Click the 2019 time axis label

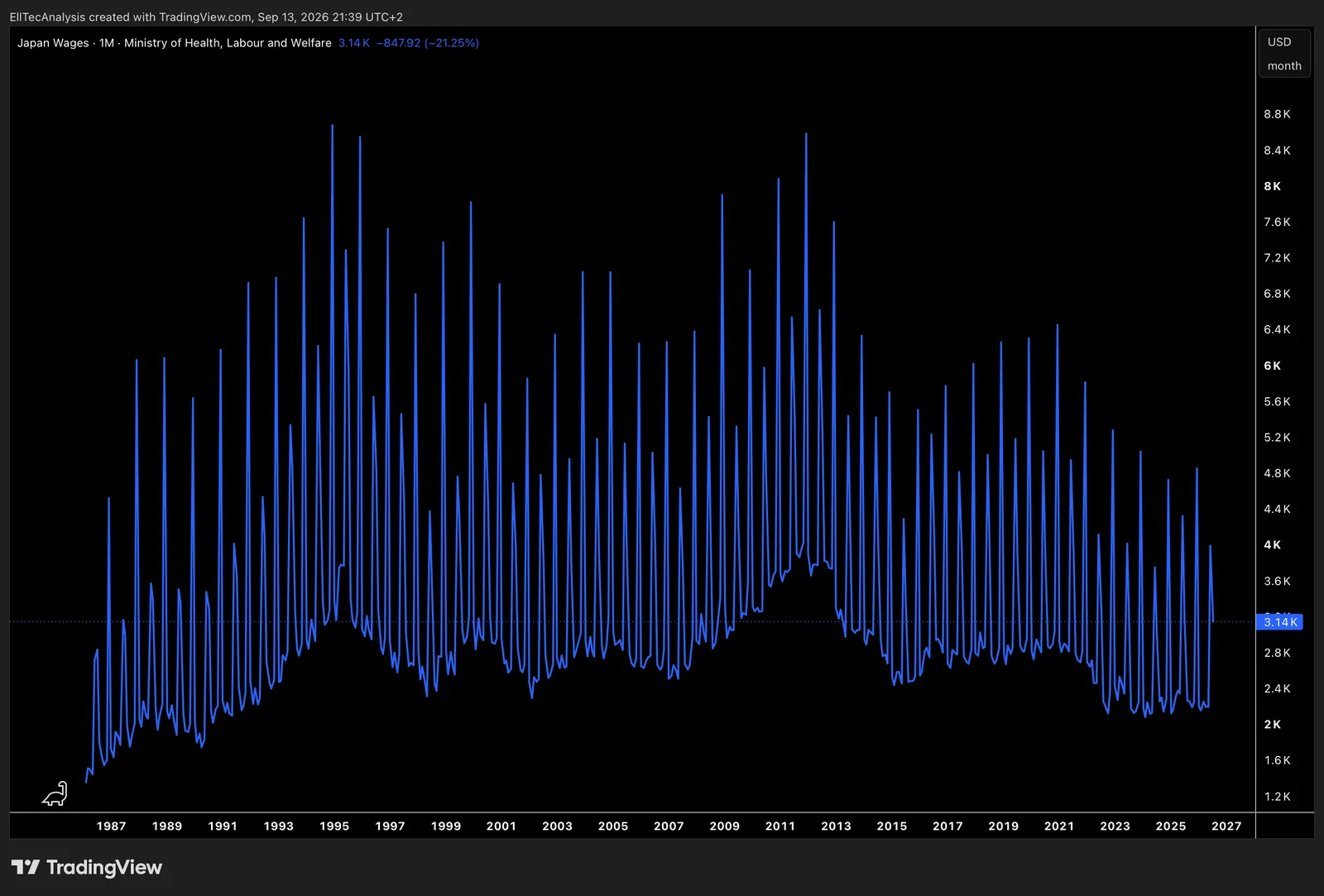coord(1004,827)
